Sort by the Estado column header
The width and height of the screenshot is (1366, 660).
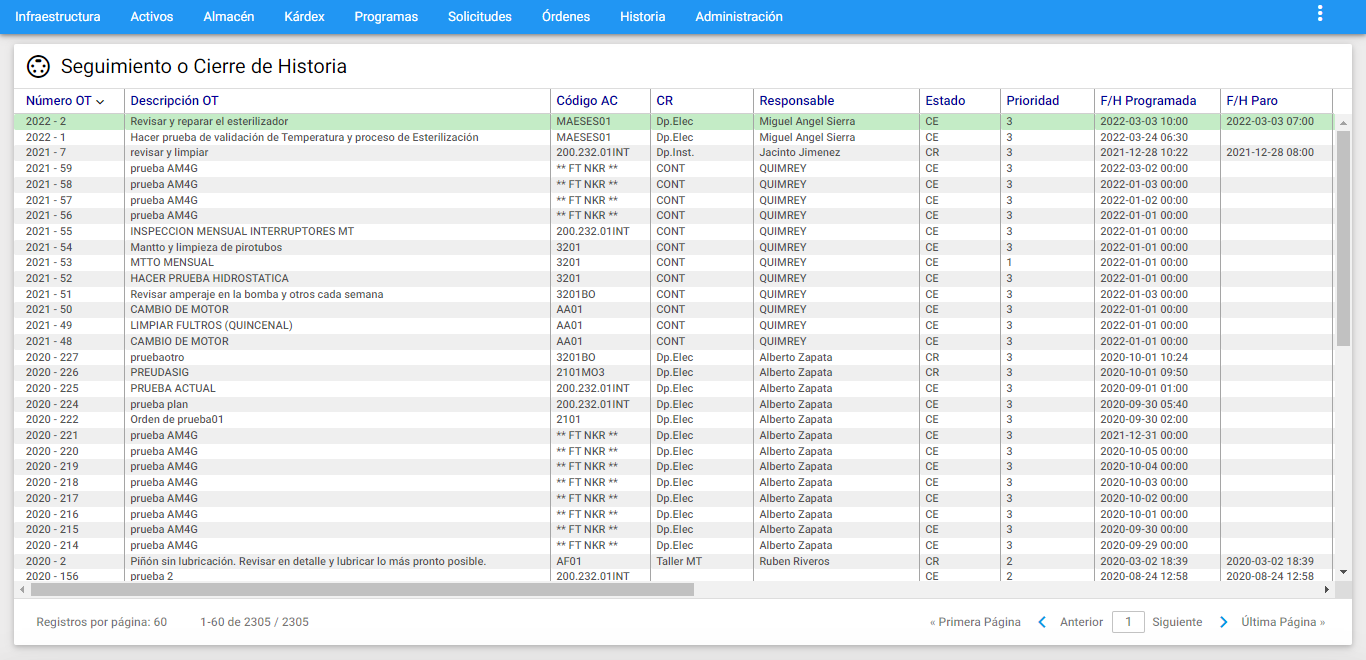(945, 101)
